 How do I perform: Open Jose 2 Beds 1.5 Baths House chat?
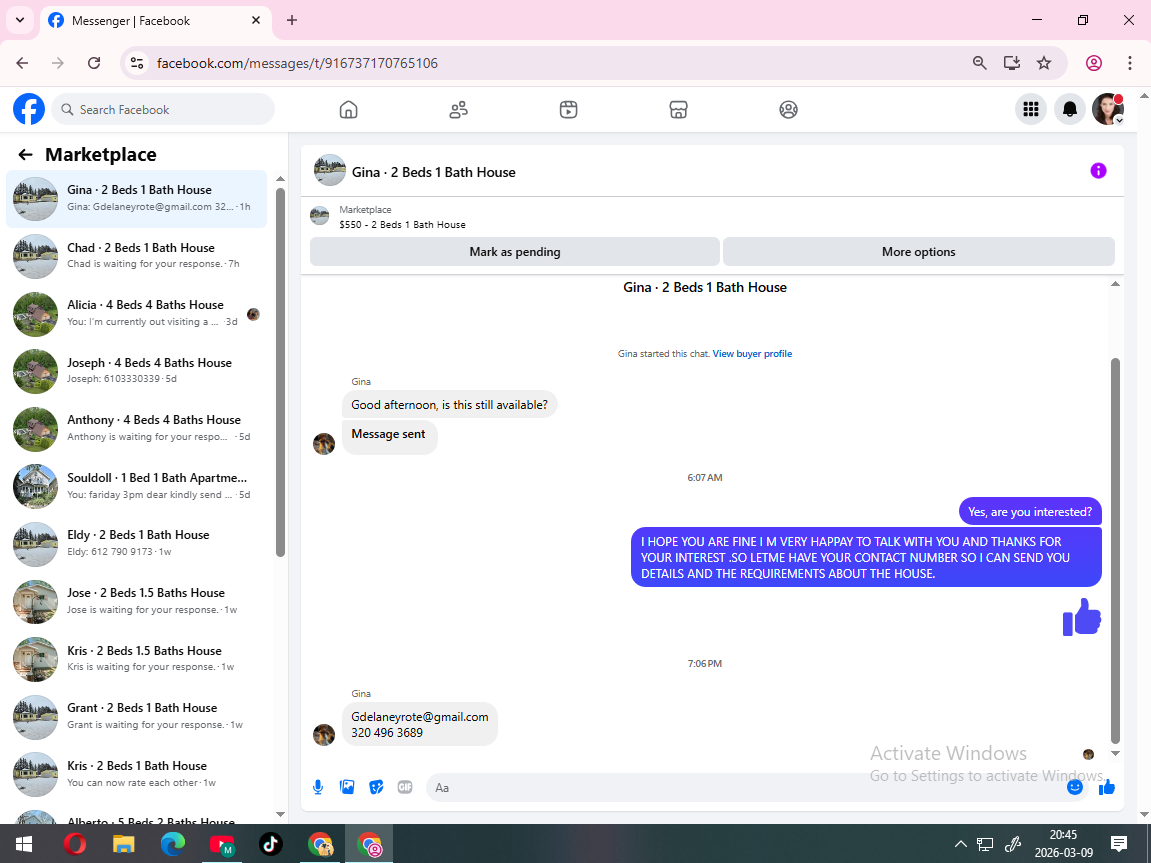click(137, 601)
